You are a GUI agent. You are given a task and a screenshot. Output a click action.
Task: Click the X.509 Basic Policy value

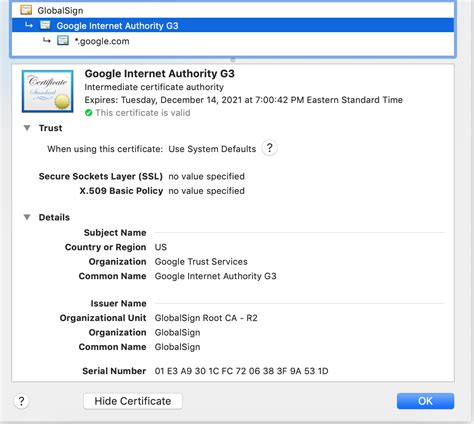pyautogui.click(x=206, y=191)
